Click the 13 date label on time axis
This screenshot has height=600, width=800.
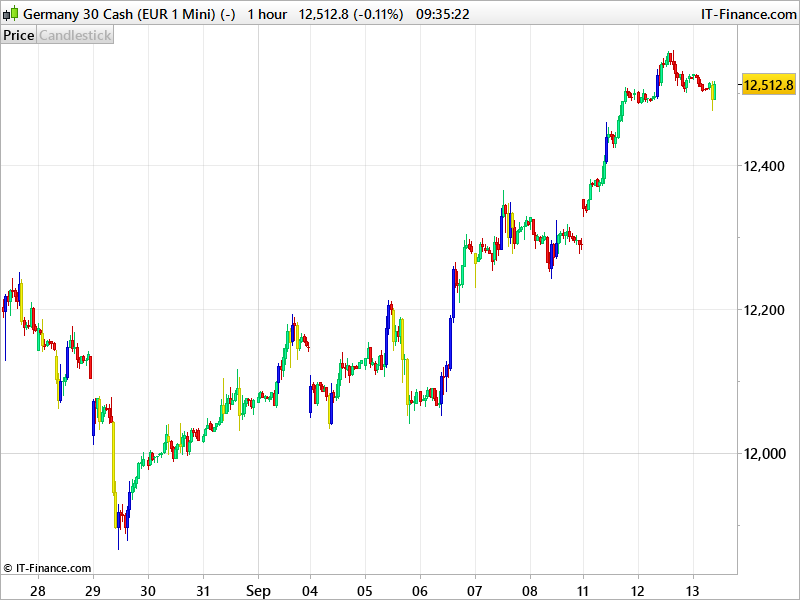(693, 591)
